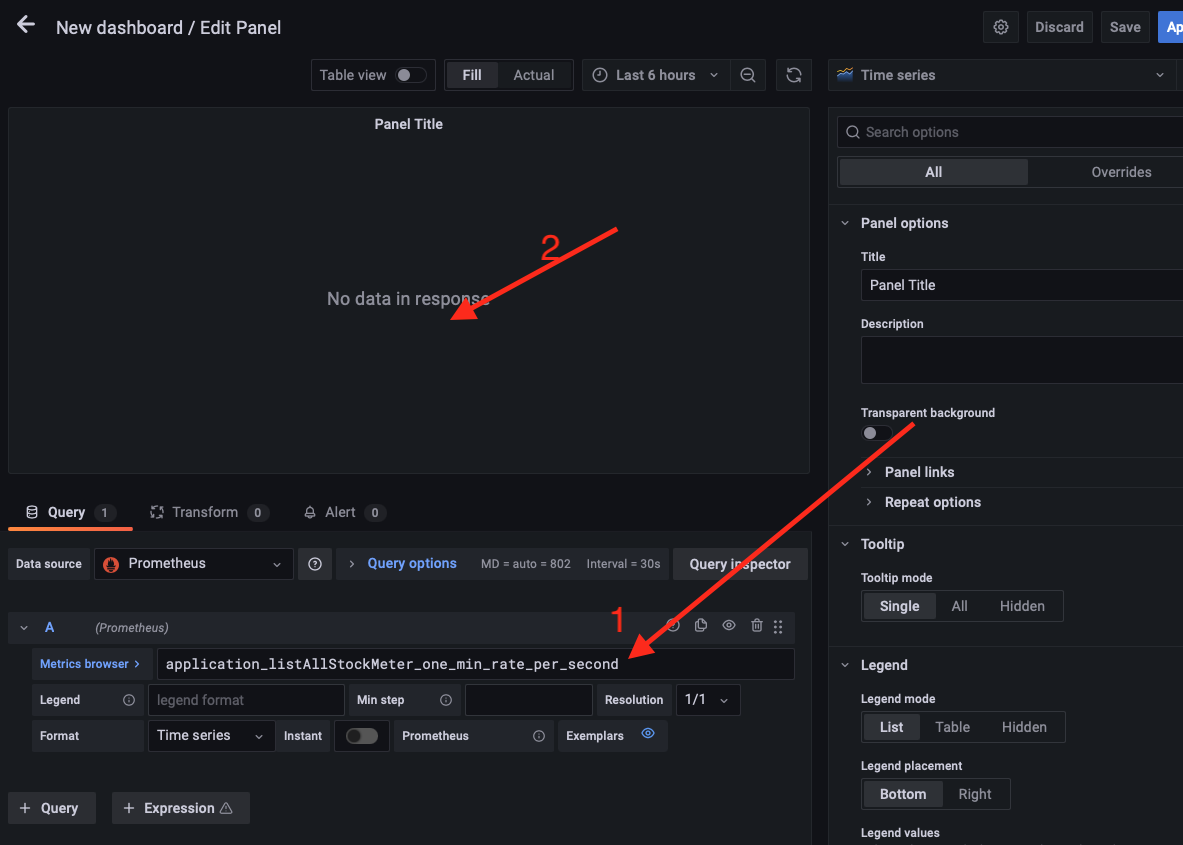Add a new Expression
This screenshot has width=1183, height=845.
180,808
